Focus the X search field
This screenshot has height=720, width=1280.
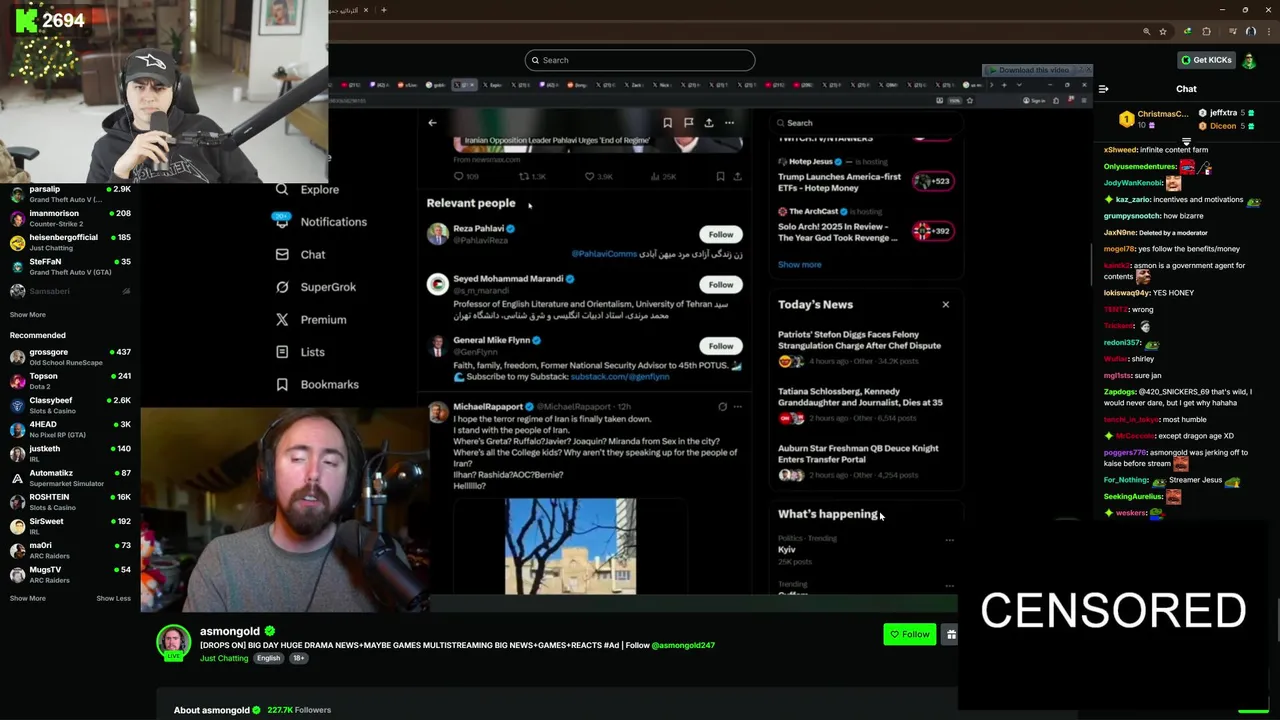click(x=865, y=123)
